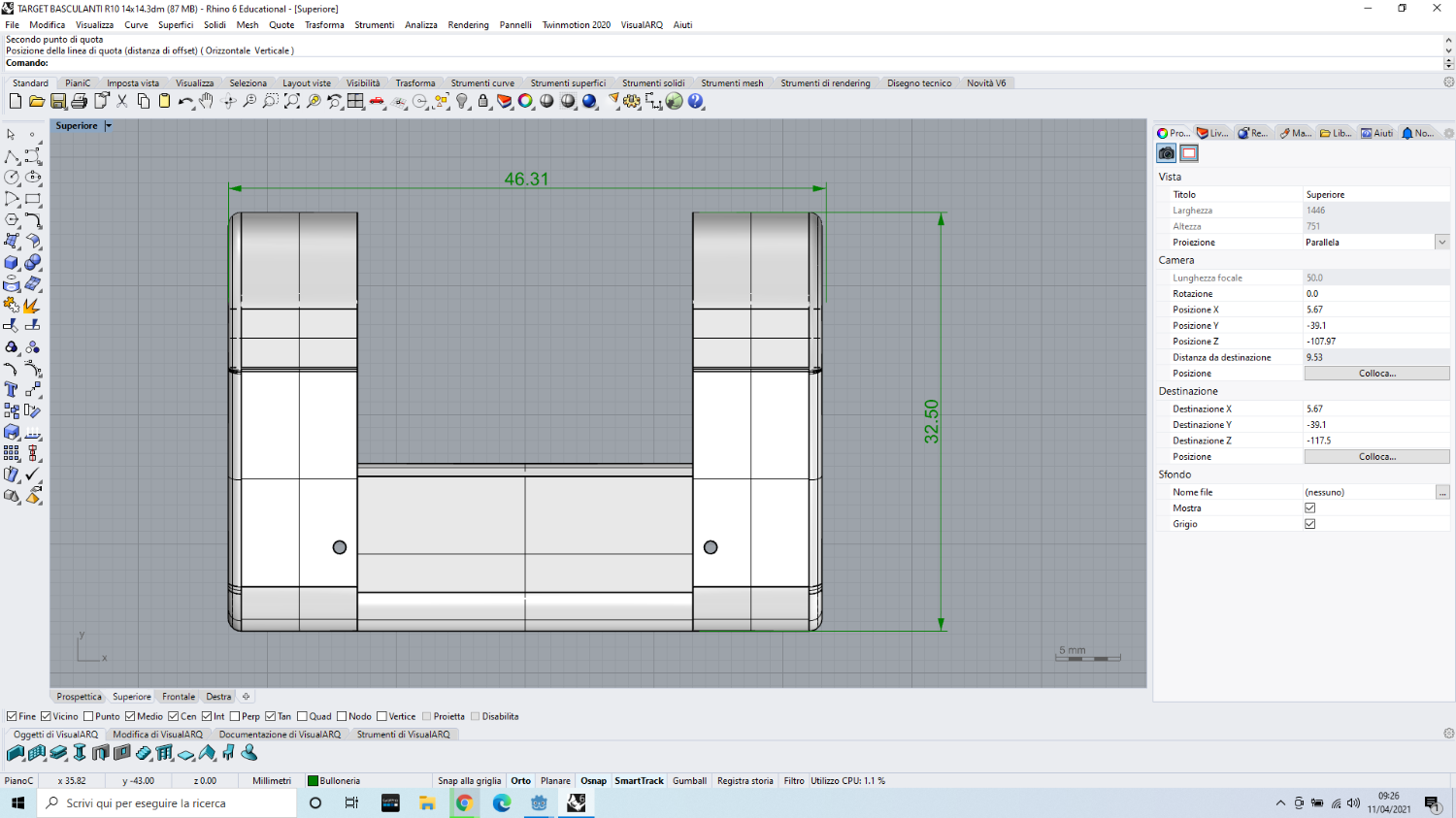Click the Print icon in Standard toolbar
This screenshot has width=1456, height=818.
tap(80, 101)
